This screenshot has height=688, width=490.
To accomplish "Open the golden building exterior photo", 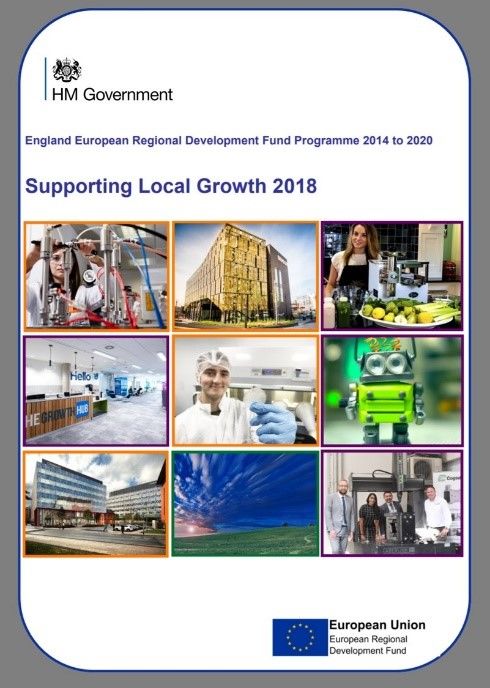I will [x=245, y=276].
